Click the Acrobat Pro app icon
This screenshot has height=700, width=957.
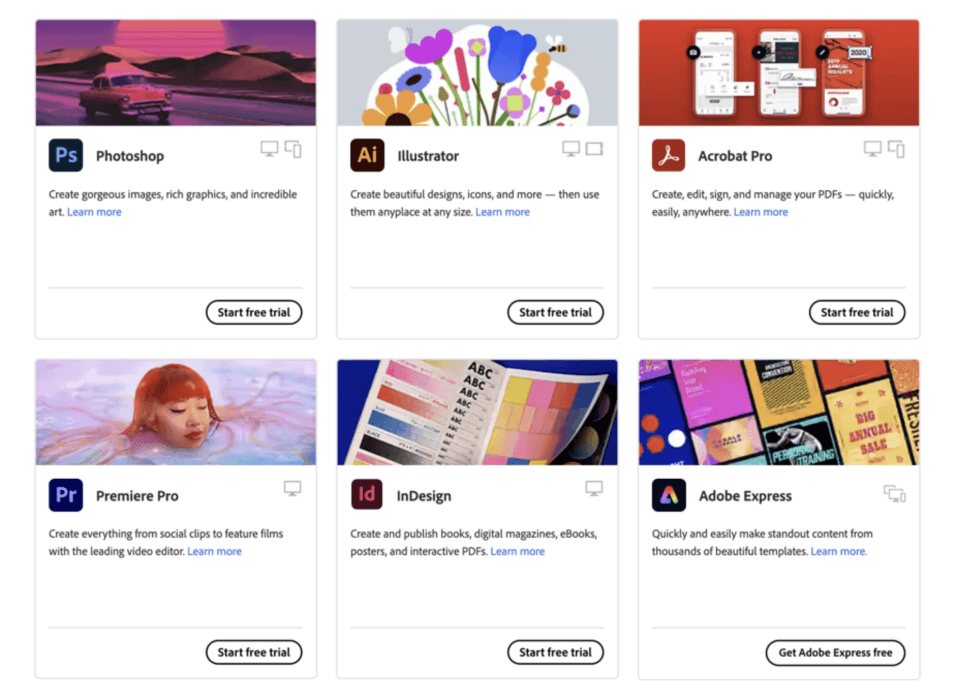pos(668,156)
